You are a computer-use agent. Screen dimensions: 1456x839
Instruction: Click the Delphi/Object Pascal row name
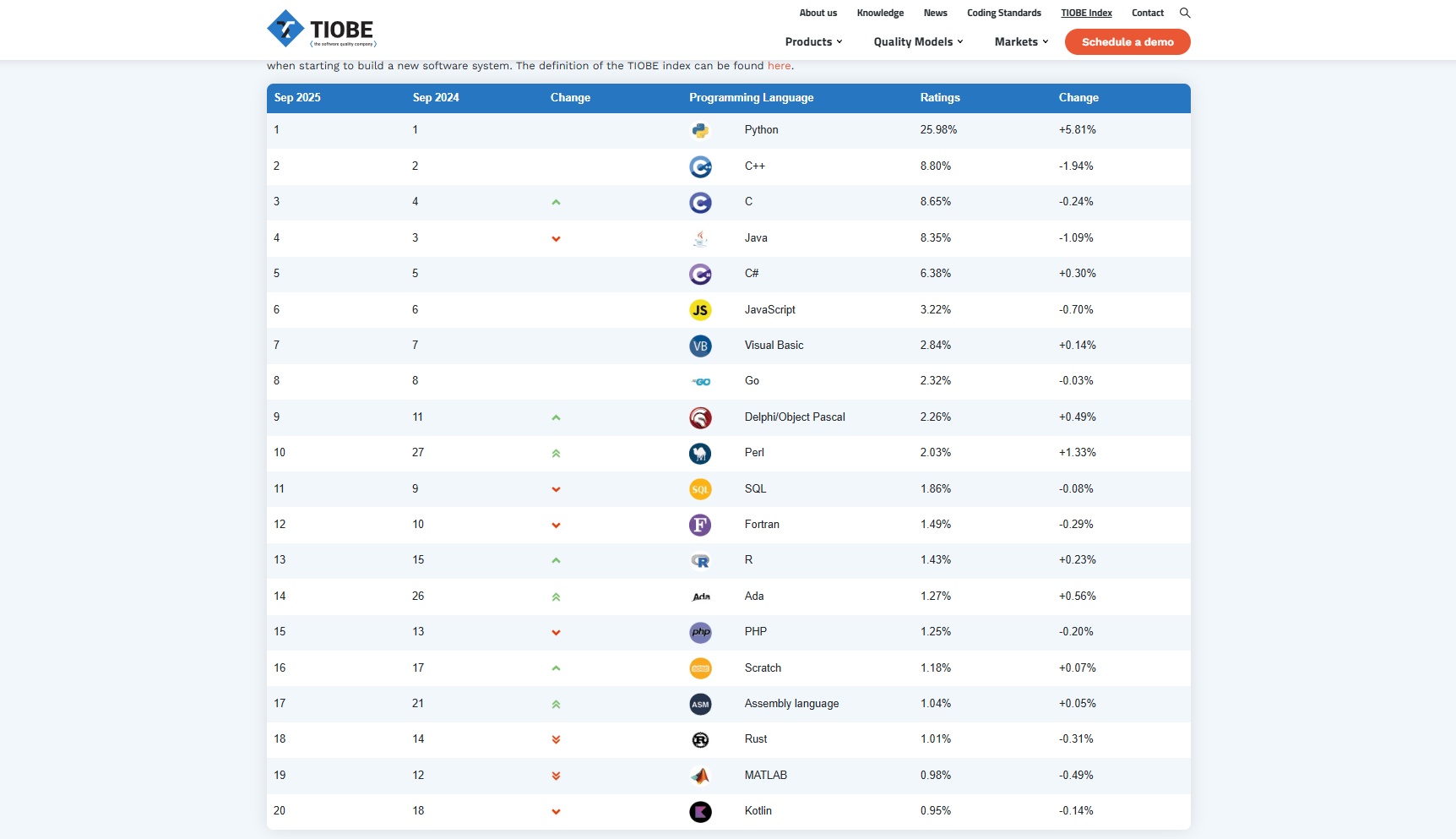coord(795,417)
